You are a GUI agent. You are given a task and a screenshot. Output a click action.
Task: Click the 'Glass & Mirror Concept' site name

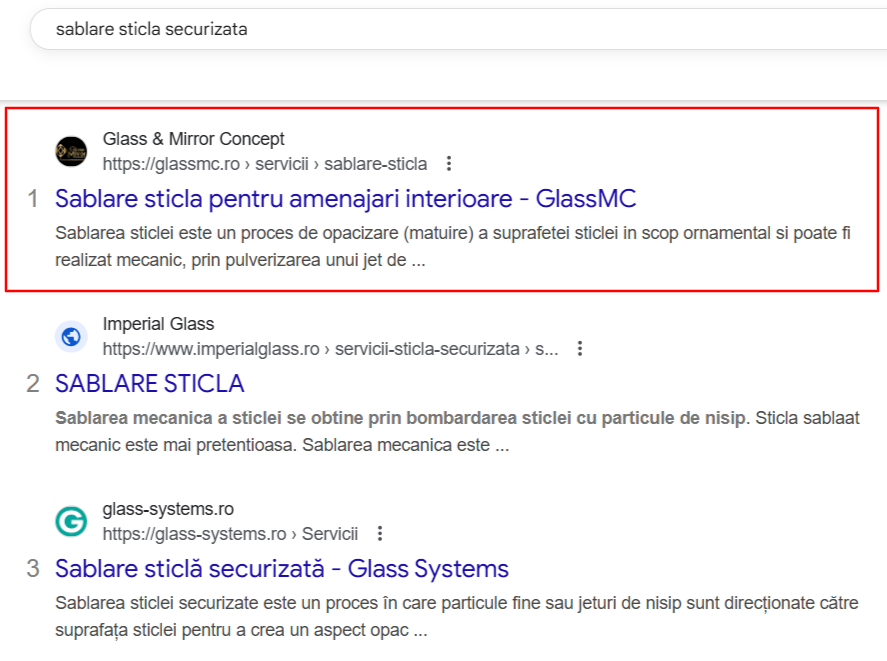[193, 139]
